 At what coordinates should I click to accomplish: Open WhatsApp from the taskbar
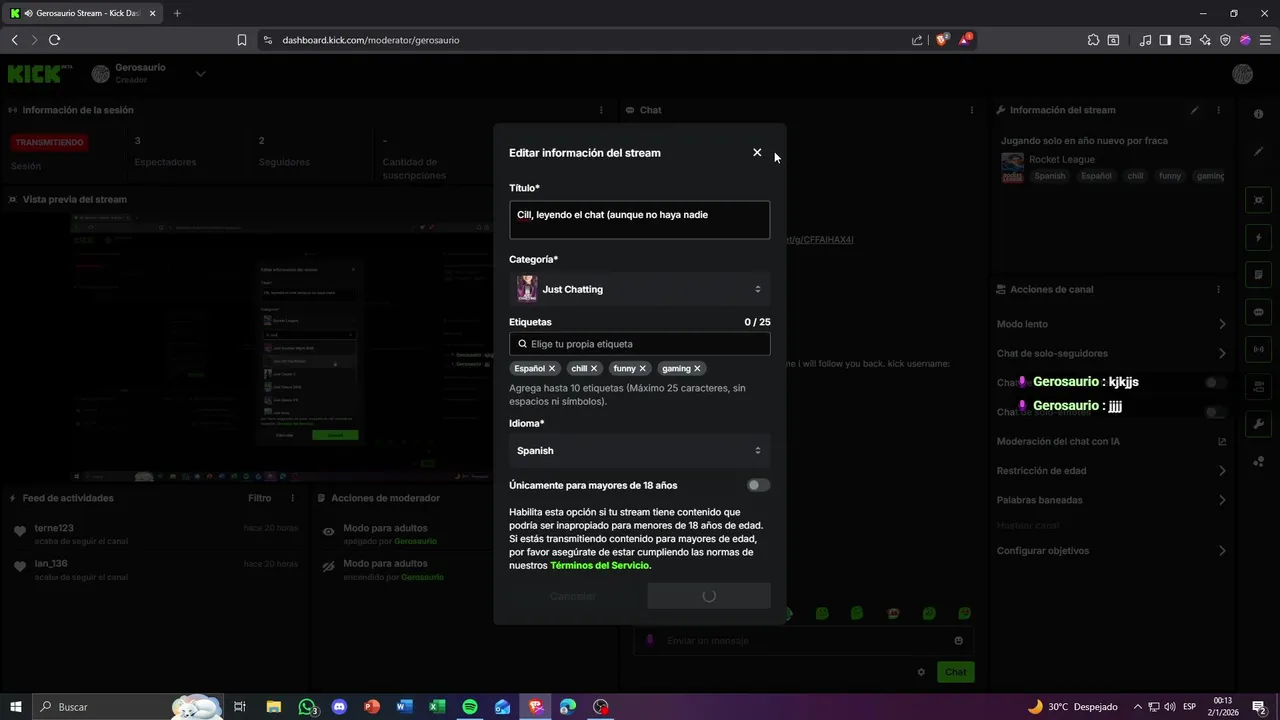(x=307, y=707)
